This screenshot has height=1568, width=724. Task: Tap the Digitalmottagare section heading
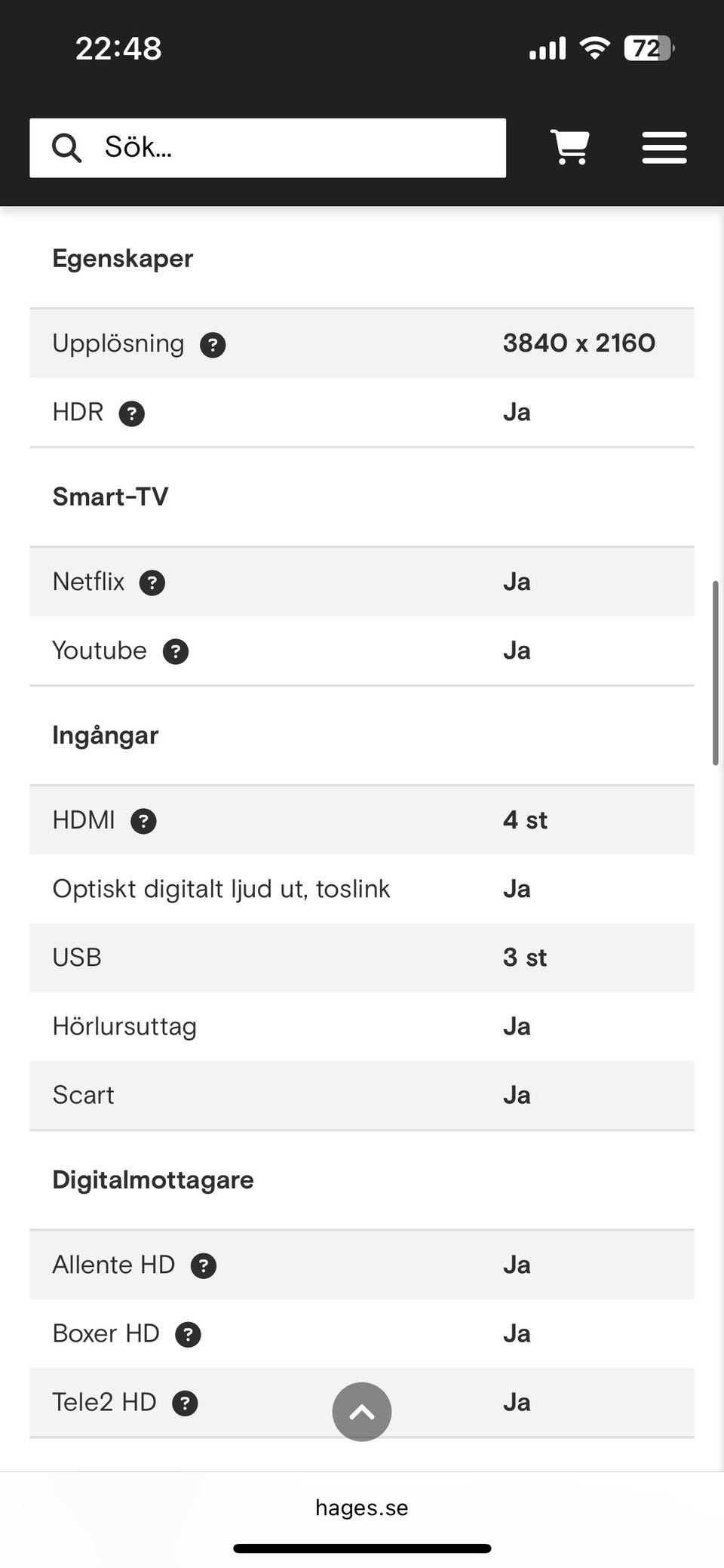click(x=153, y=1179)
